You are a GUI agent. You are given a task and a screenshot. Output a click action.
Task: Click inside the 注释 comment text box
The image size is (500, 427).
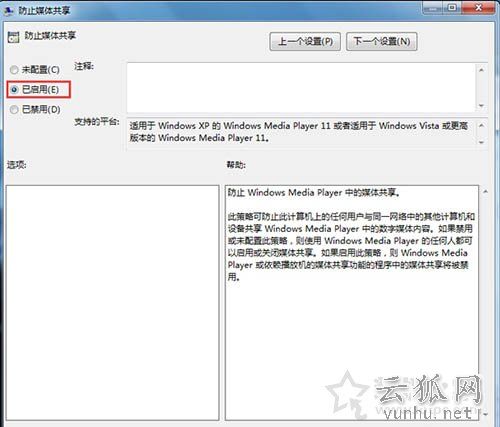301,88
